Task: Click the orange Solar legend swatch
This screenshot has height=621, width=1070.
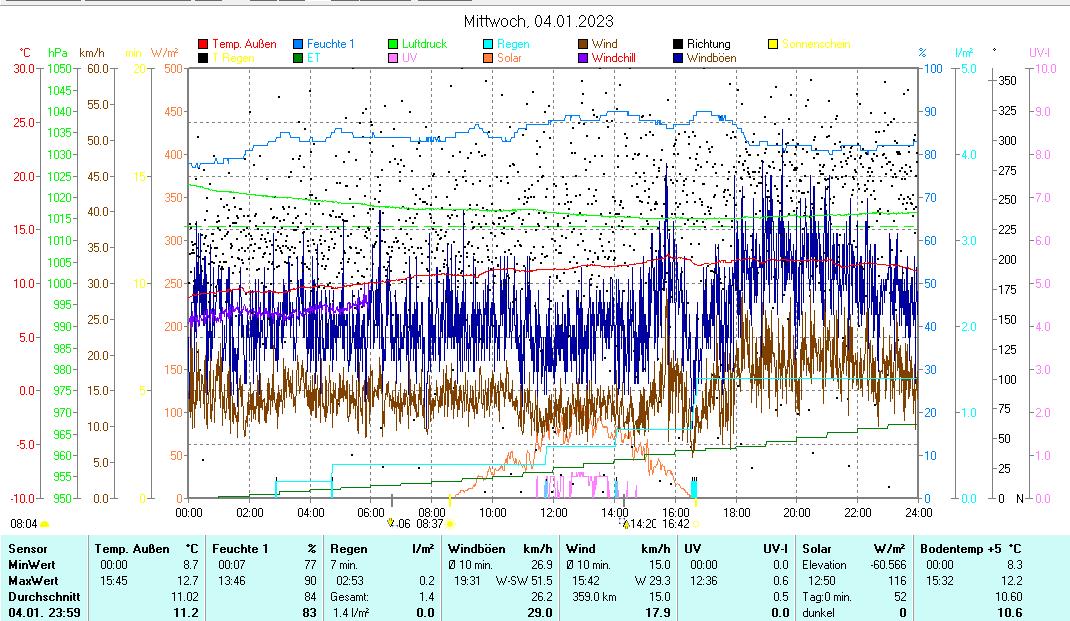Action: click(x=488, y=58)
